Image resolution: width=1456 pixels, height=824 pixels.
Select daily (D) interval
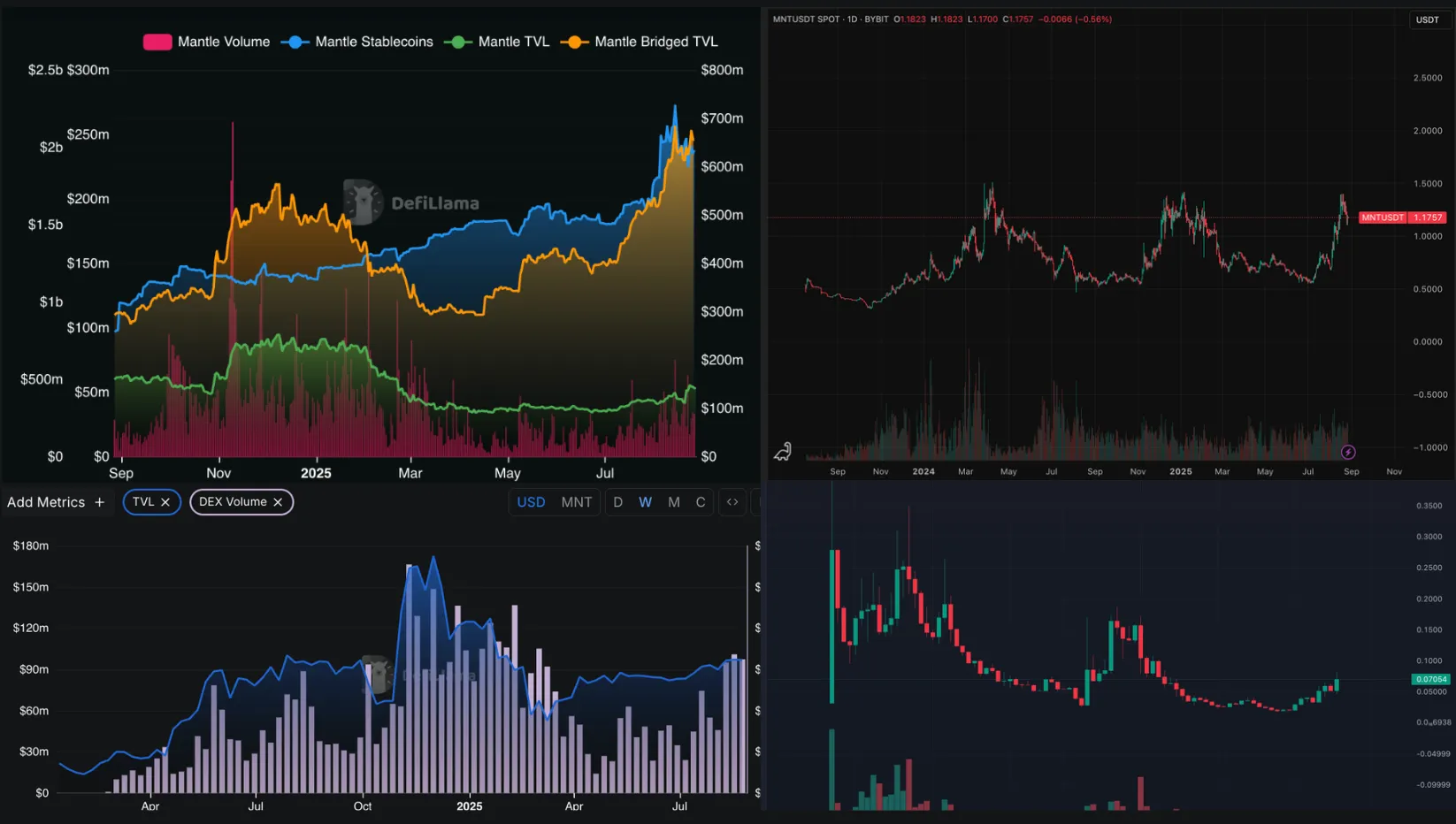click(x=617, y=502)
